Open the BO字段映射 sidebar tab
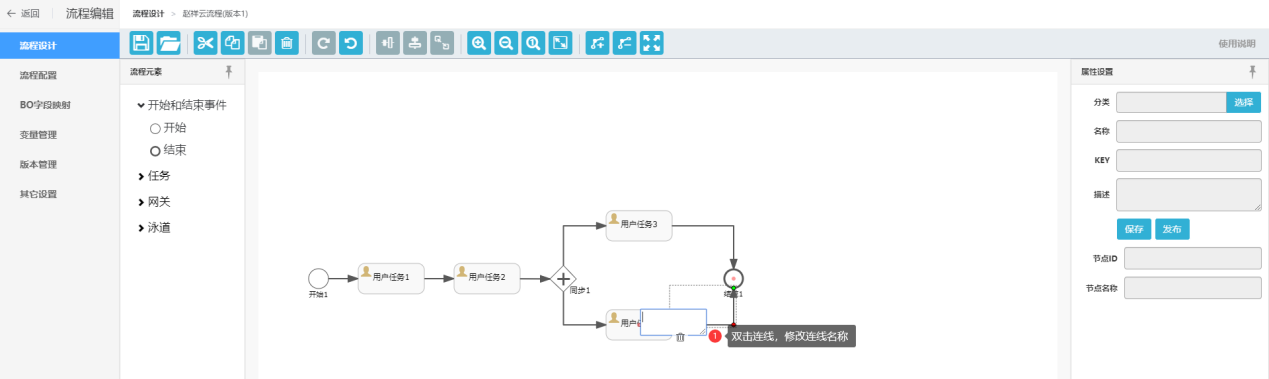This screenshot has width=1269, height=379. point(60,105)
